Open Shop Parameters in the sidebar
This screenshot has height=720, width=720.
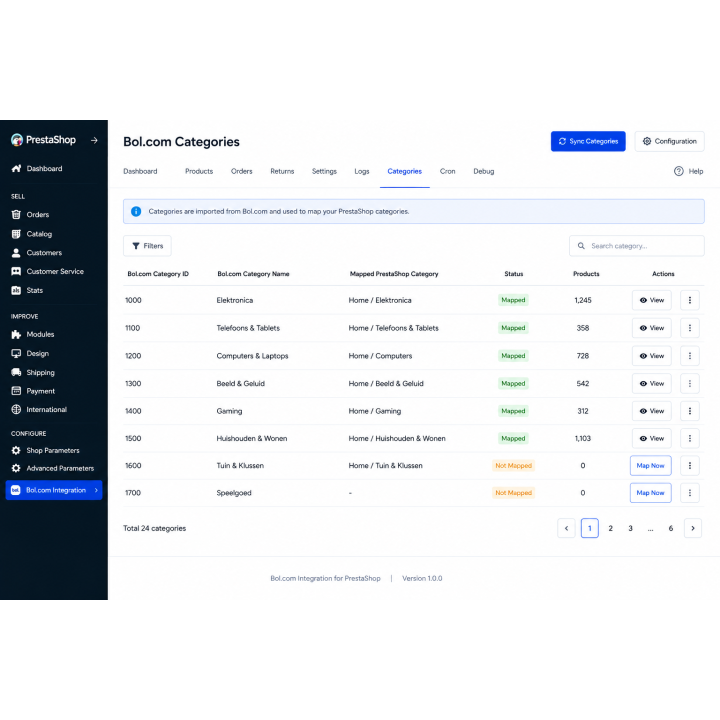coord(54,450)
